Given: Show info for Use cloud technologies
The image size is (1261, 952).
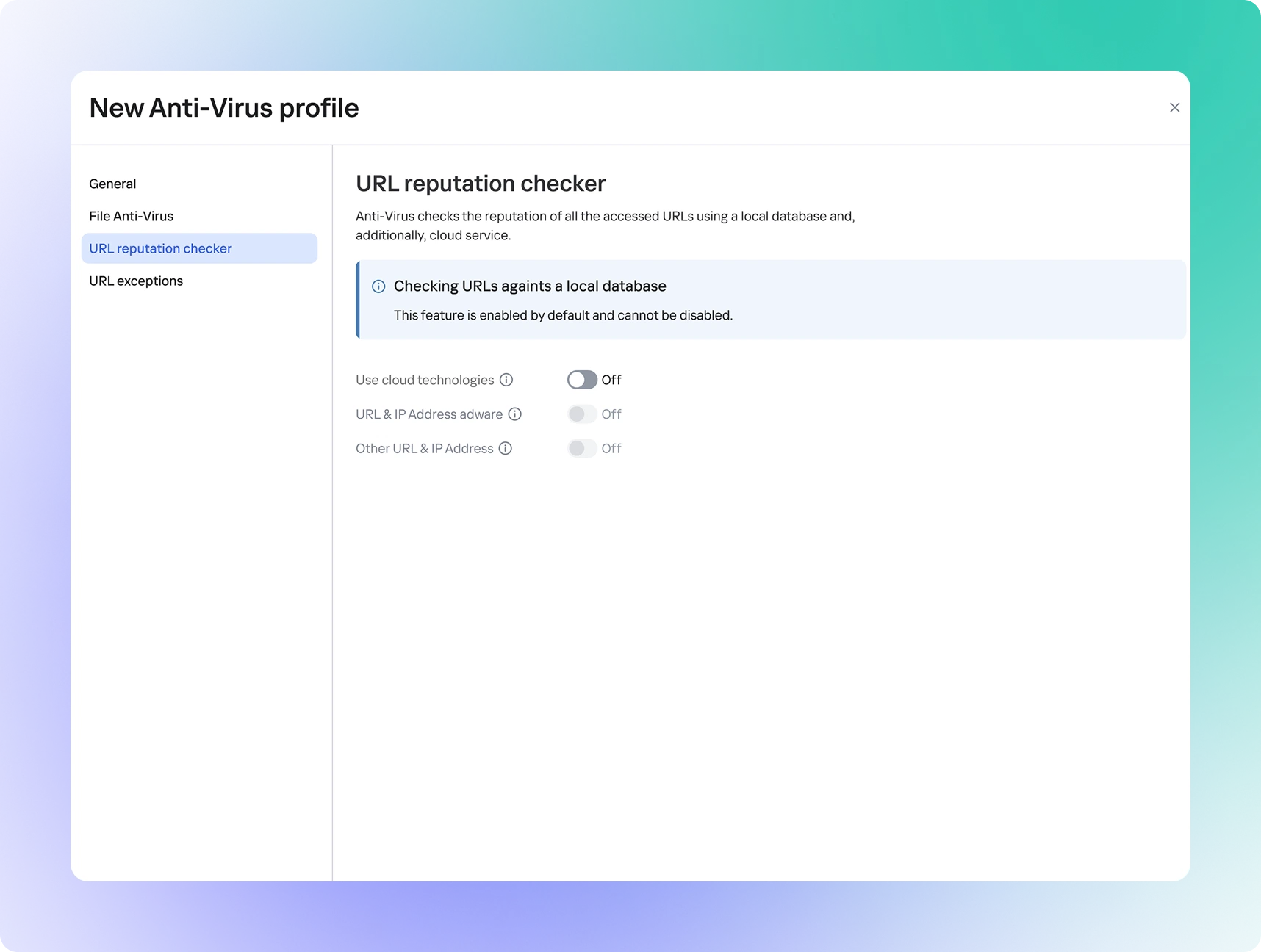Looking at the screenshot, I should pyautogui.click(x=506, y=380).
